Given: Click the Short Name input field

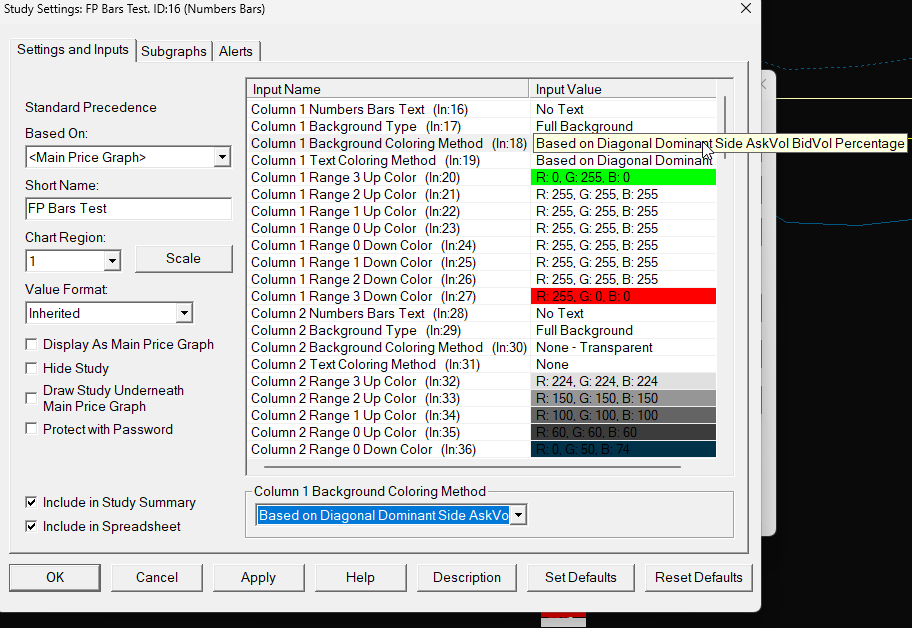Looking at the screenshot, I should click(x=129, y=209).
